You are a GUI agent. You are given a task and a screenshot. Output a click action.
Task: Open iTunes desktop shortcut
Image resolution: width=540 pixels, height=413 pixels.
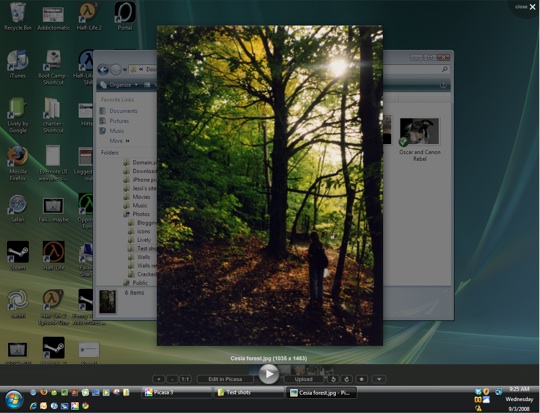(18, 64)
